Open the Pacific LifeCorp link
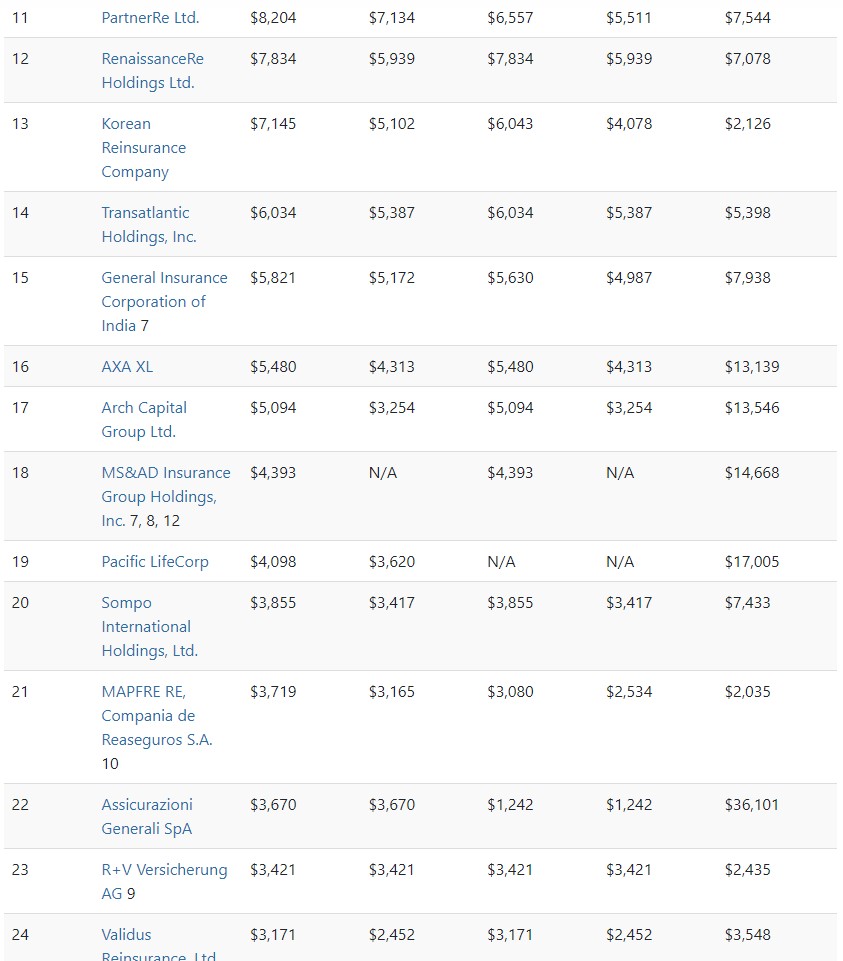Image resolution: width=843 pixels, height=961 pixels. [155, 562]
